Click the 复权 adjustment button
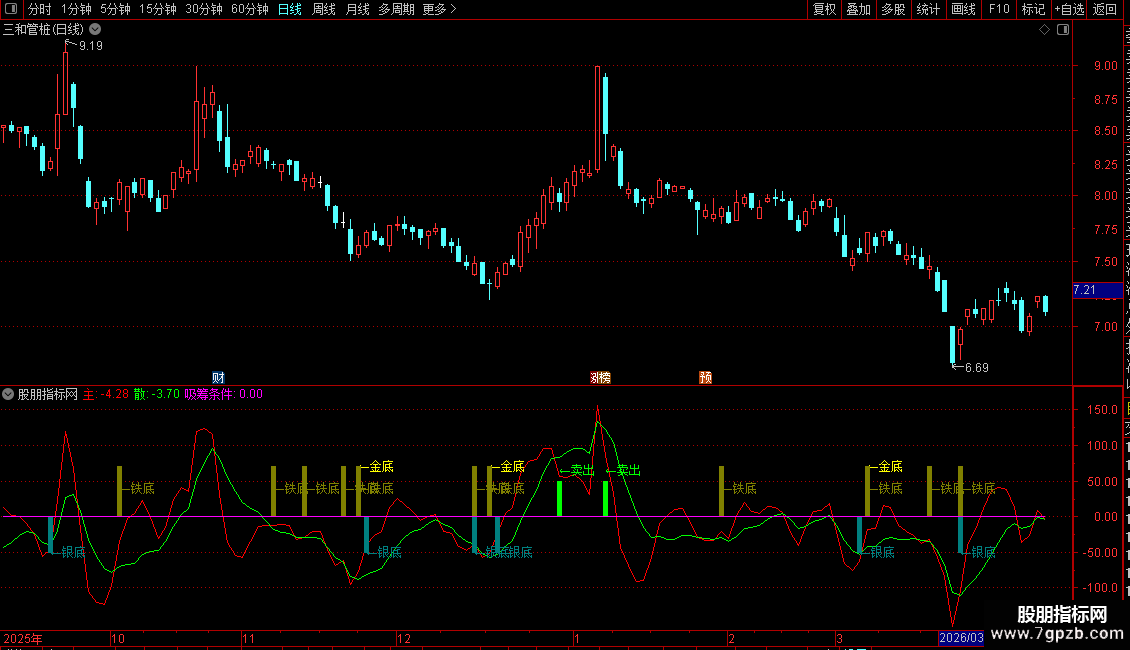The height and width of the screenshot is (650, 1130). point(824,9)
